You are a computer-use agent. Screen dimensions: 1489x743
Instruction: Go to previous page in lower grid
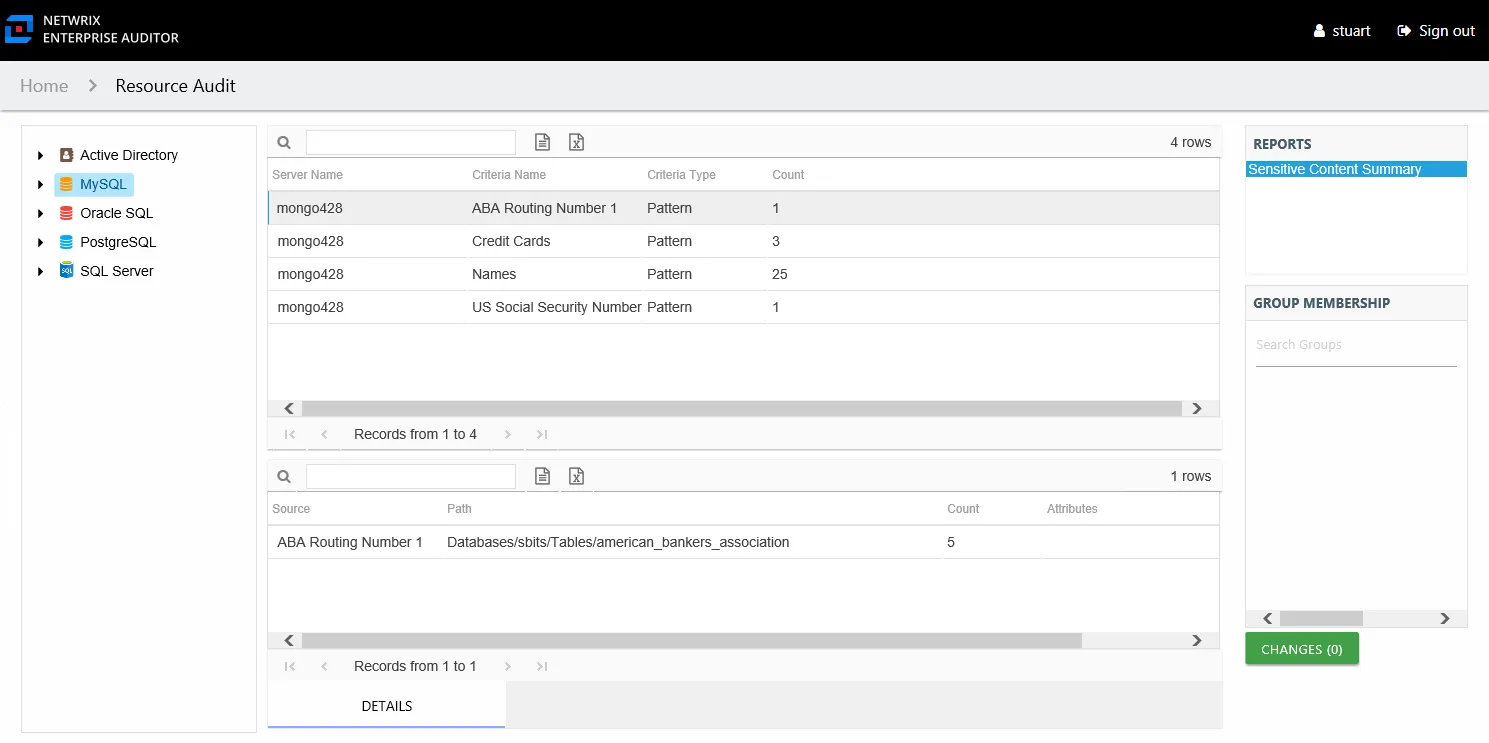[324, 666]
